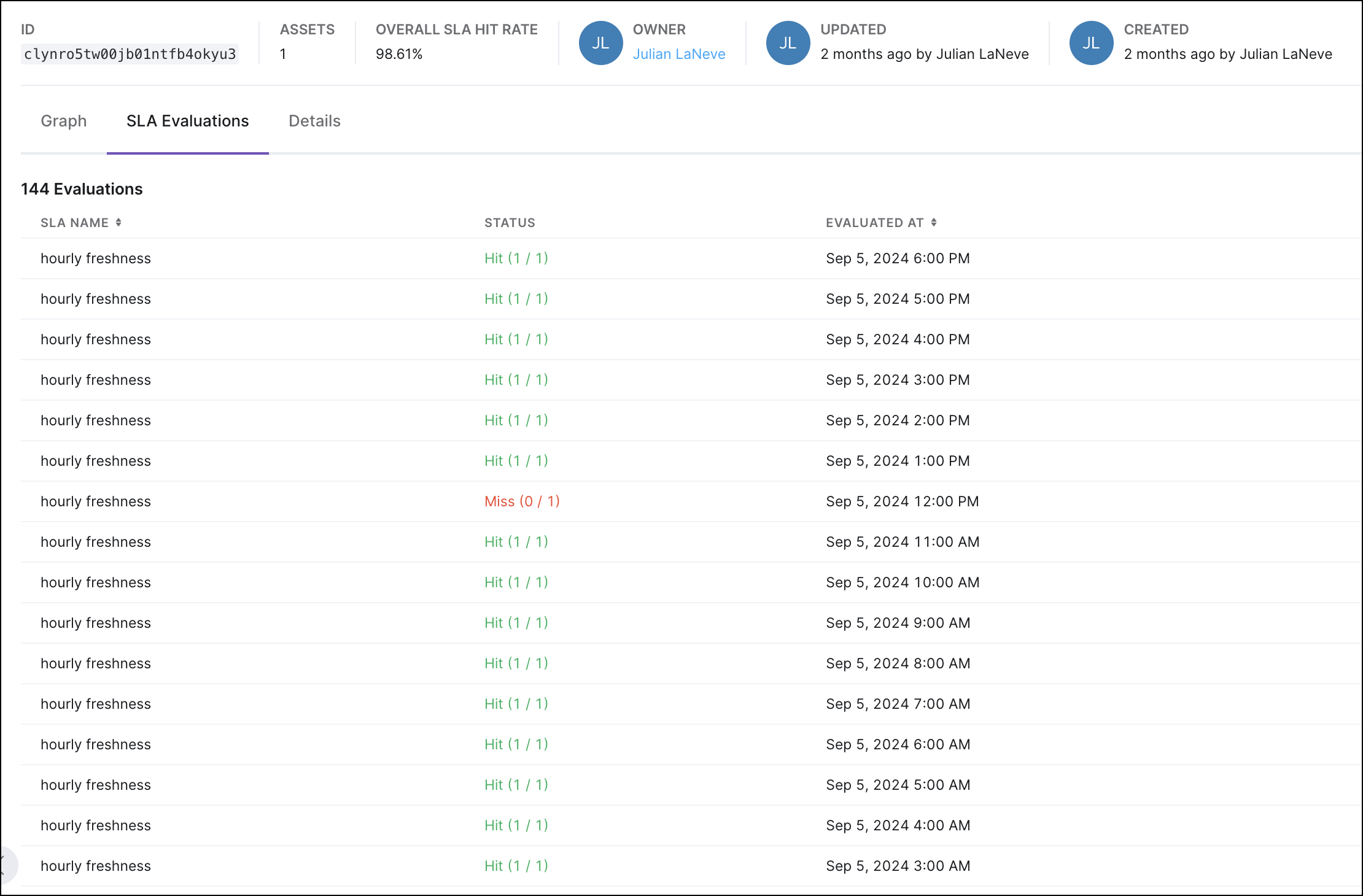Click the 144 Evaluations heading
The height and width of the screenshot is (896, 1363).
82,189
